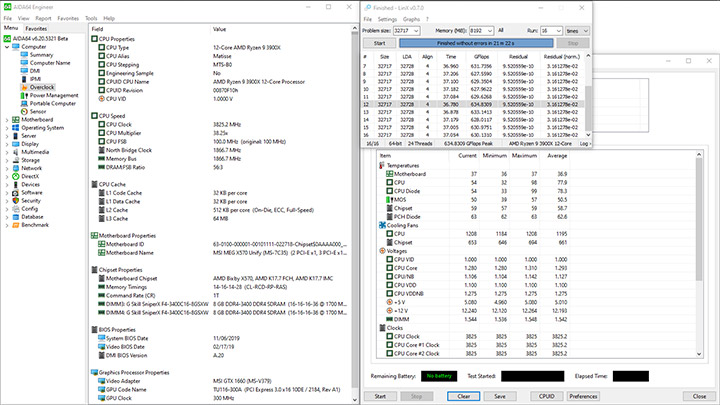
Task: Click the DirectX Xbox icon
Action: pos(16,176)
